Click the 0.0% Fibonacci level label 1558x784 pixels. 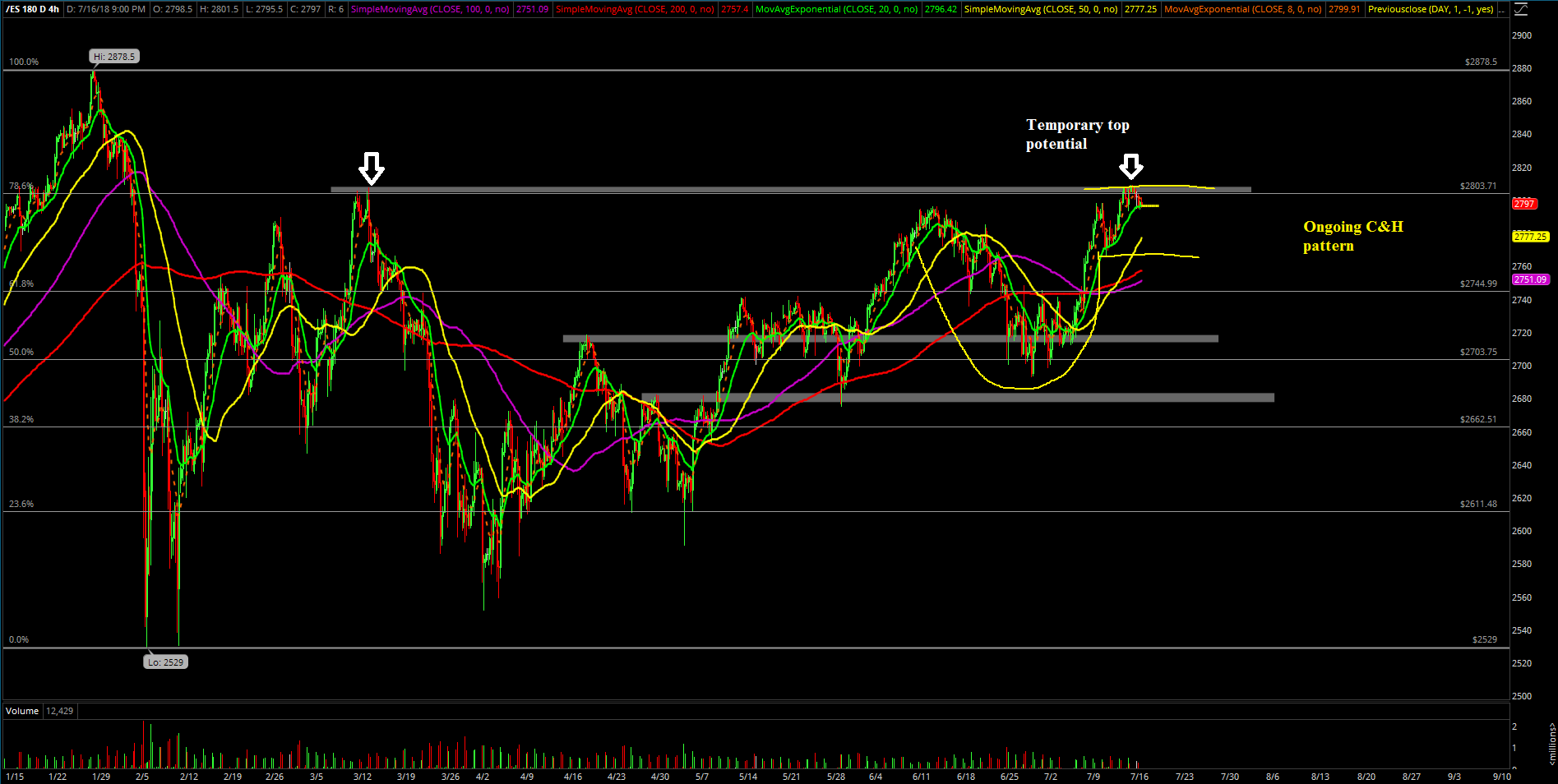19,639
